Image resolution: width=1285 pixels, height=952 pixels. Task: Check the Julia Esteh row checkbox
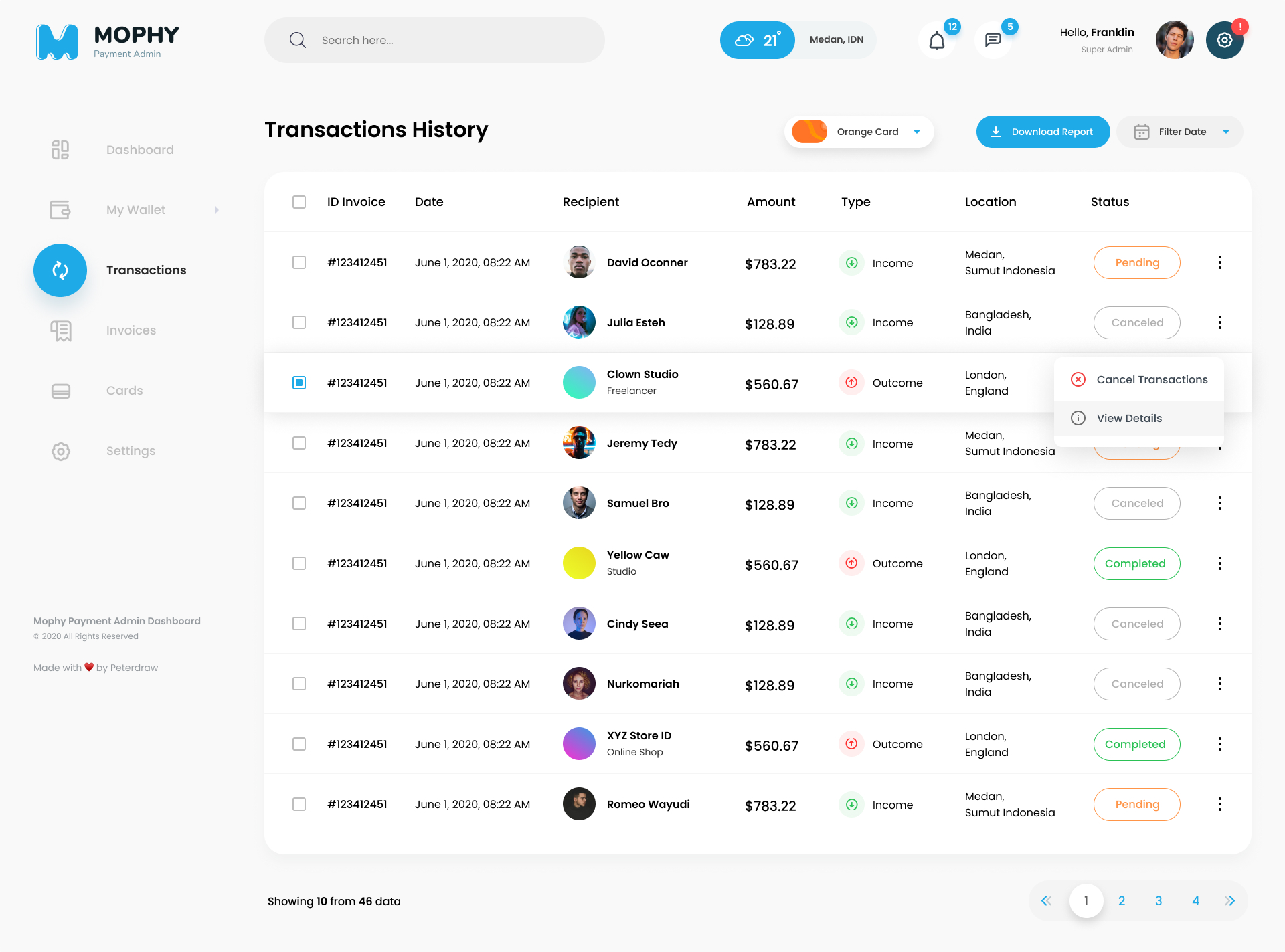click(299, 322)
